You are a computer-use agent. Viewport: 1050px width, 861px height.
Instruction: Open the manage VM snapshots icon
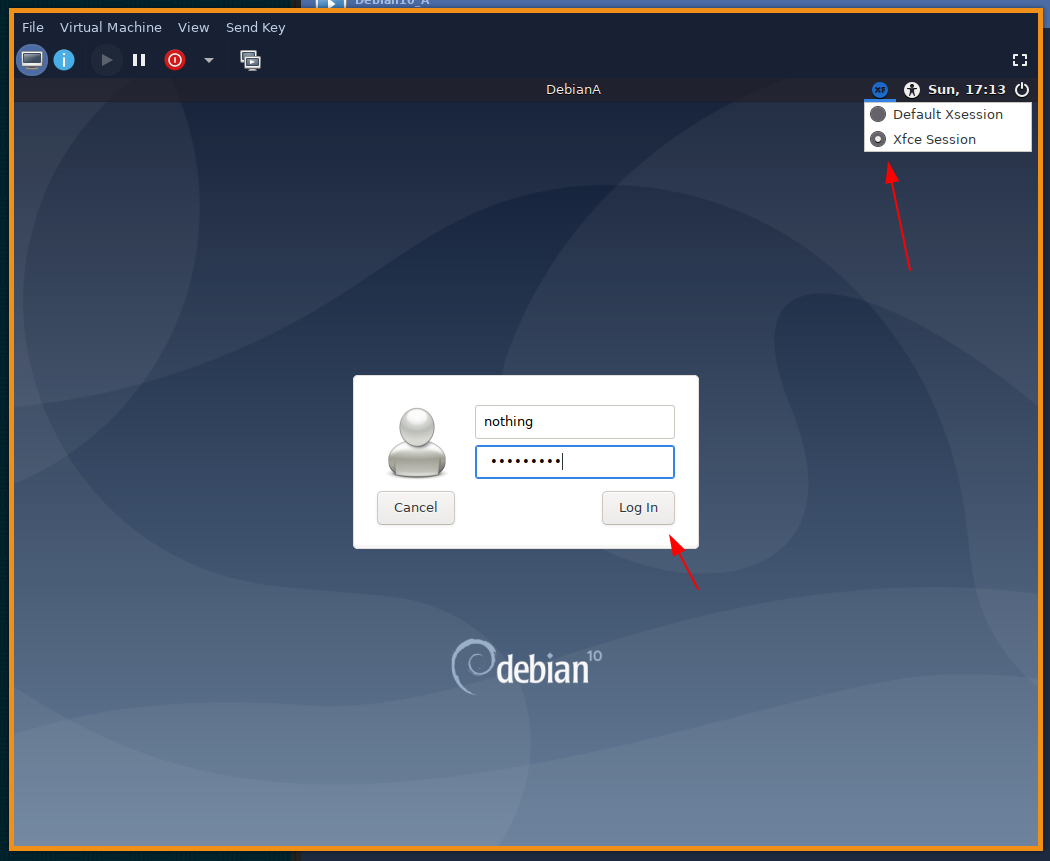pos(250,60)
